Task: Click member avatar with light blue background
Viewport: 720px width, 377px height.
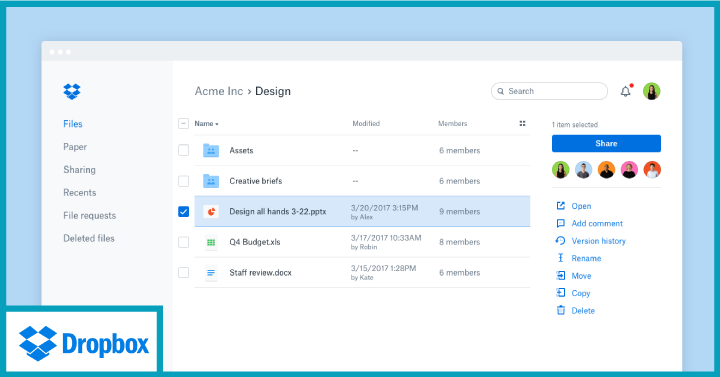Action: click(583, 170)
